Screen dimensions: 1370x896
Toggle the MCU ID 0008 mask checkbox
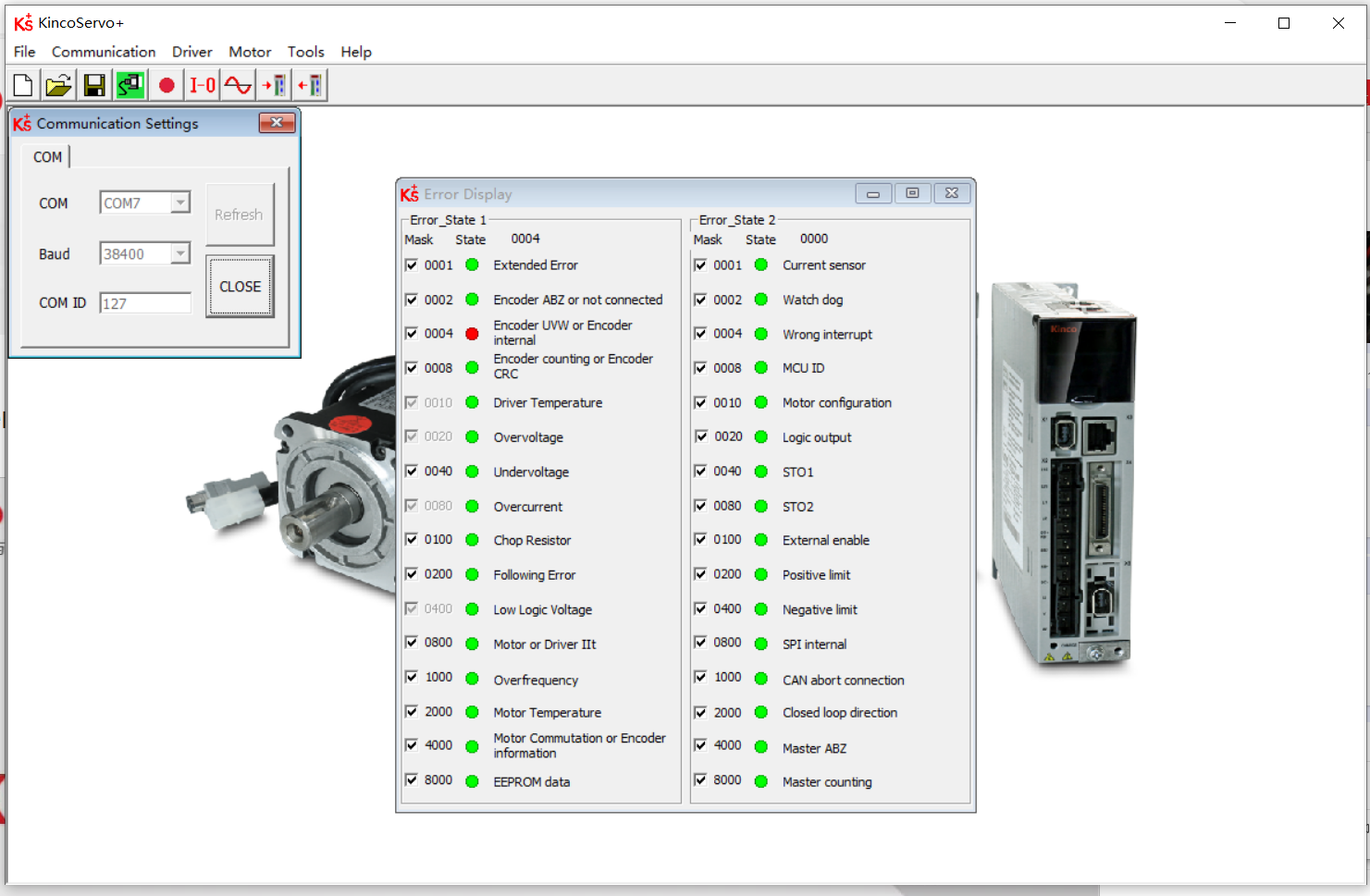701,367
